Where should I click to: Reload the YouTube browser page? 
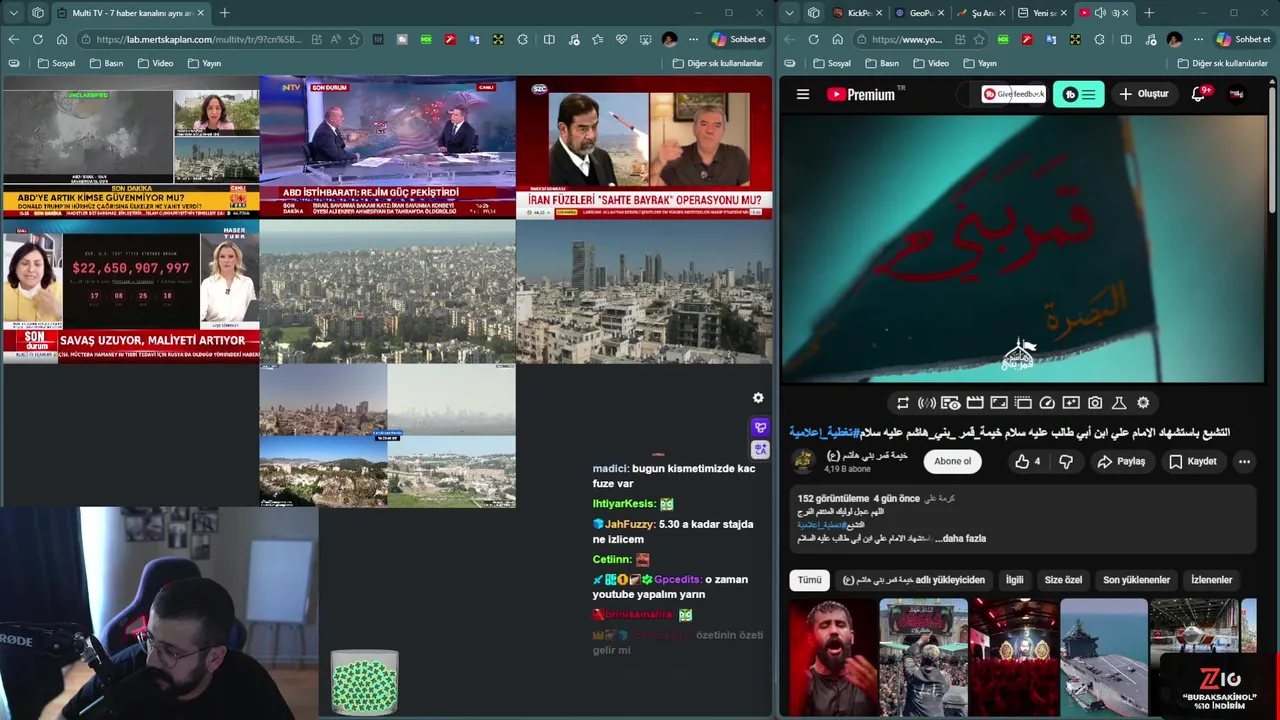(x=813, y=39)
